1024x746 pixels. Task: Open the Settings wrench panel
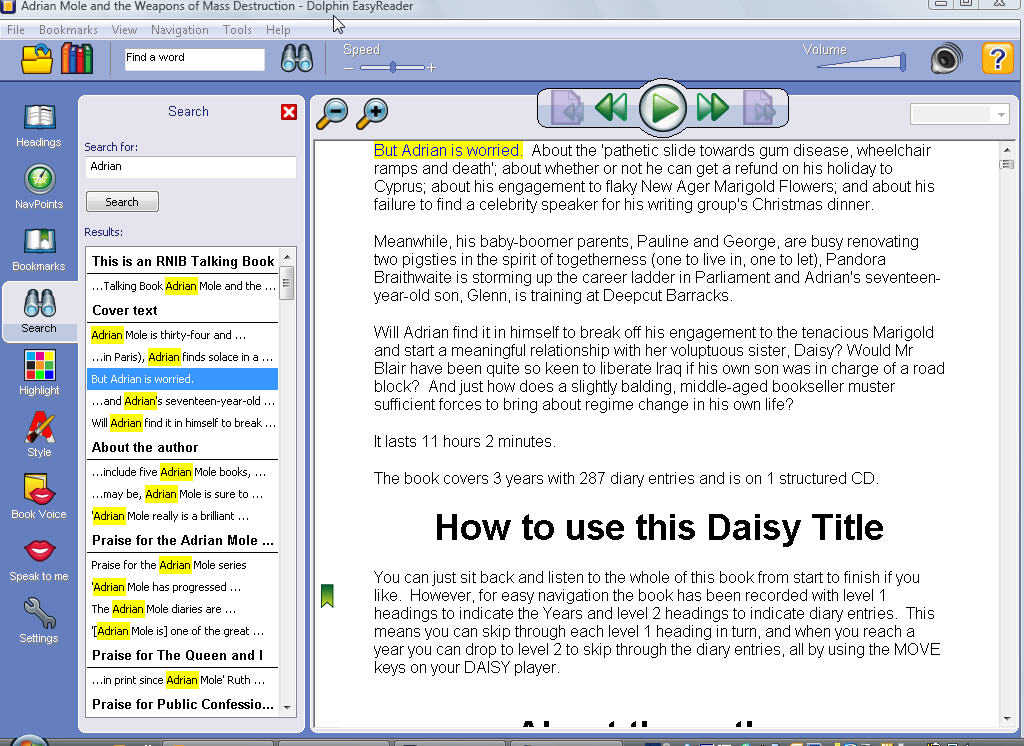pyautogui.click(x=39, y=621)
